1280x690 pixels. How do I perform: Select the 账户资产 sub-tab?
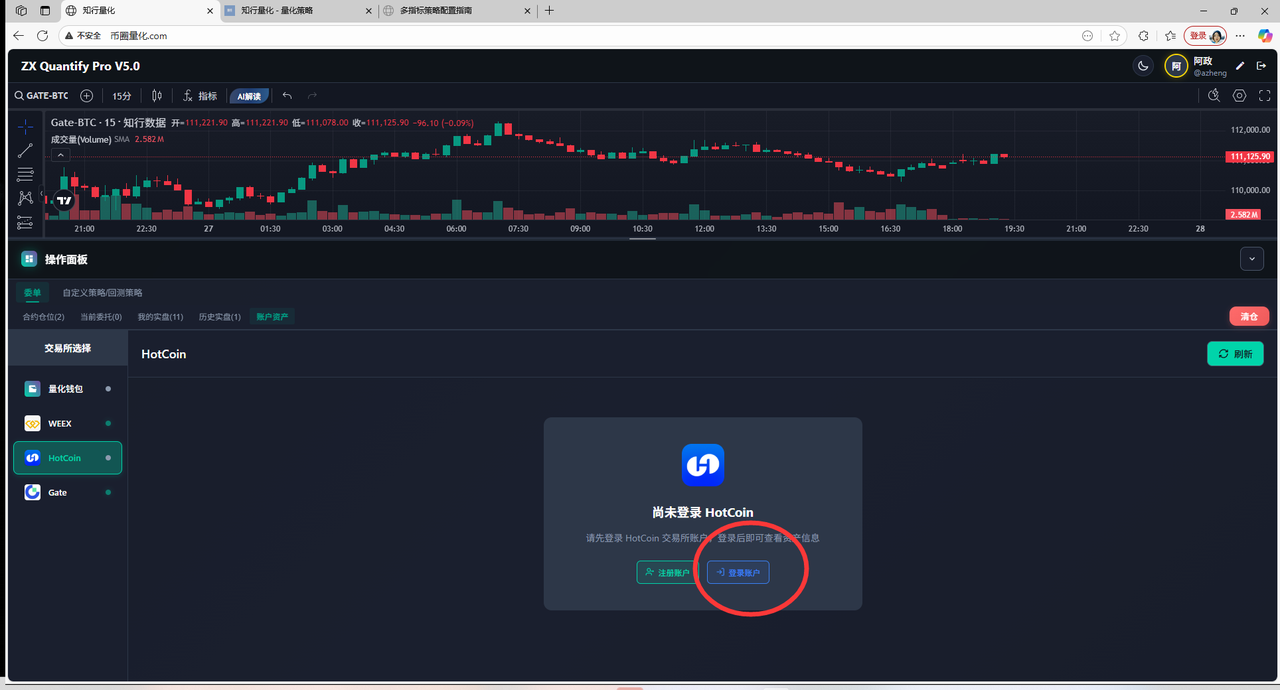(x=273, y=317)
